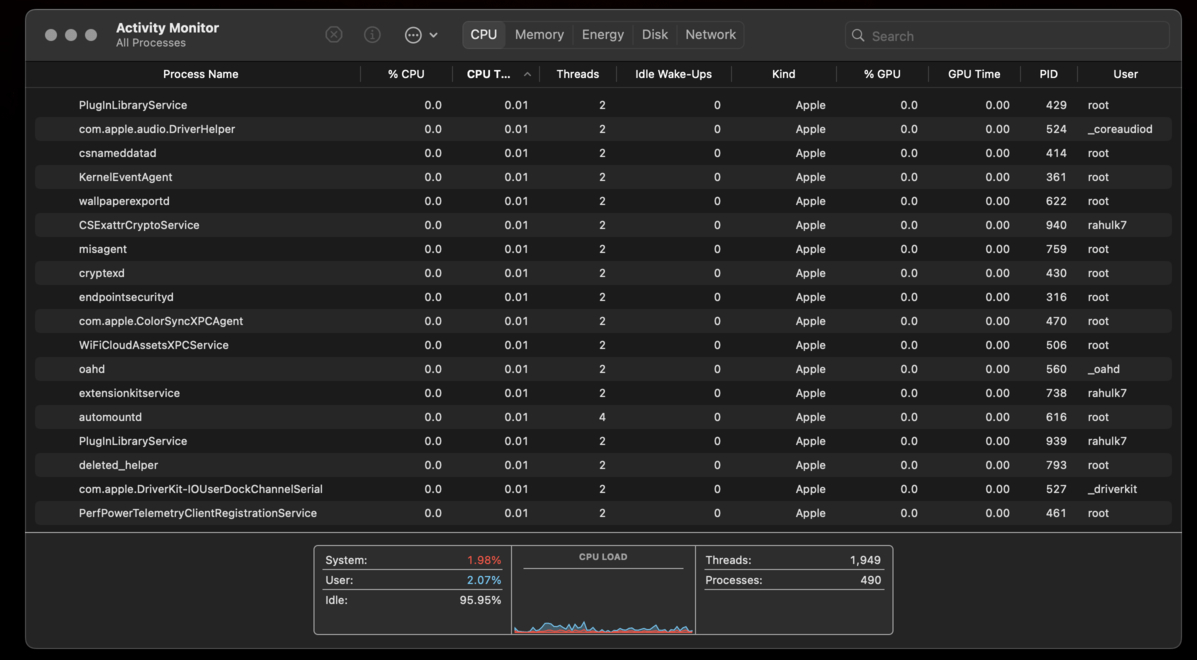Select the KernelEventAgent process
This screenshot has width=1197, height=660.
pos(603,177)
